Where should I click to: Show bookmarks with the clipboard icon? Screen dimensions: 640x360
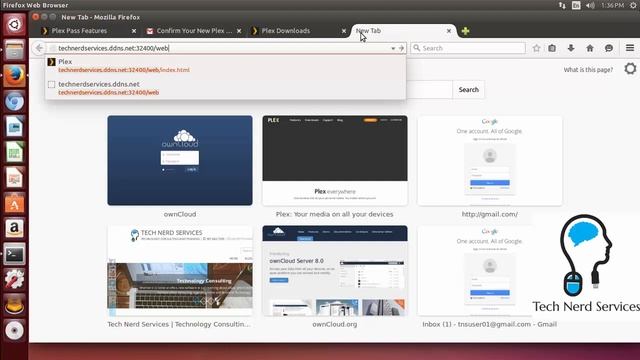(552, 48)
